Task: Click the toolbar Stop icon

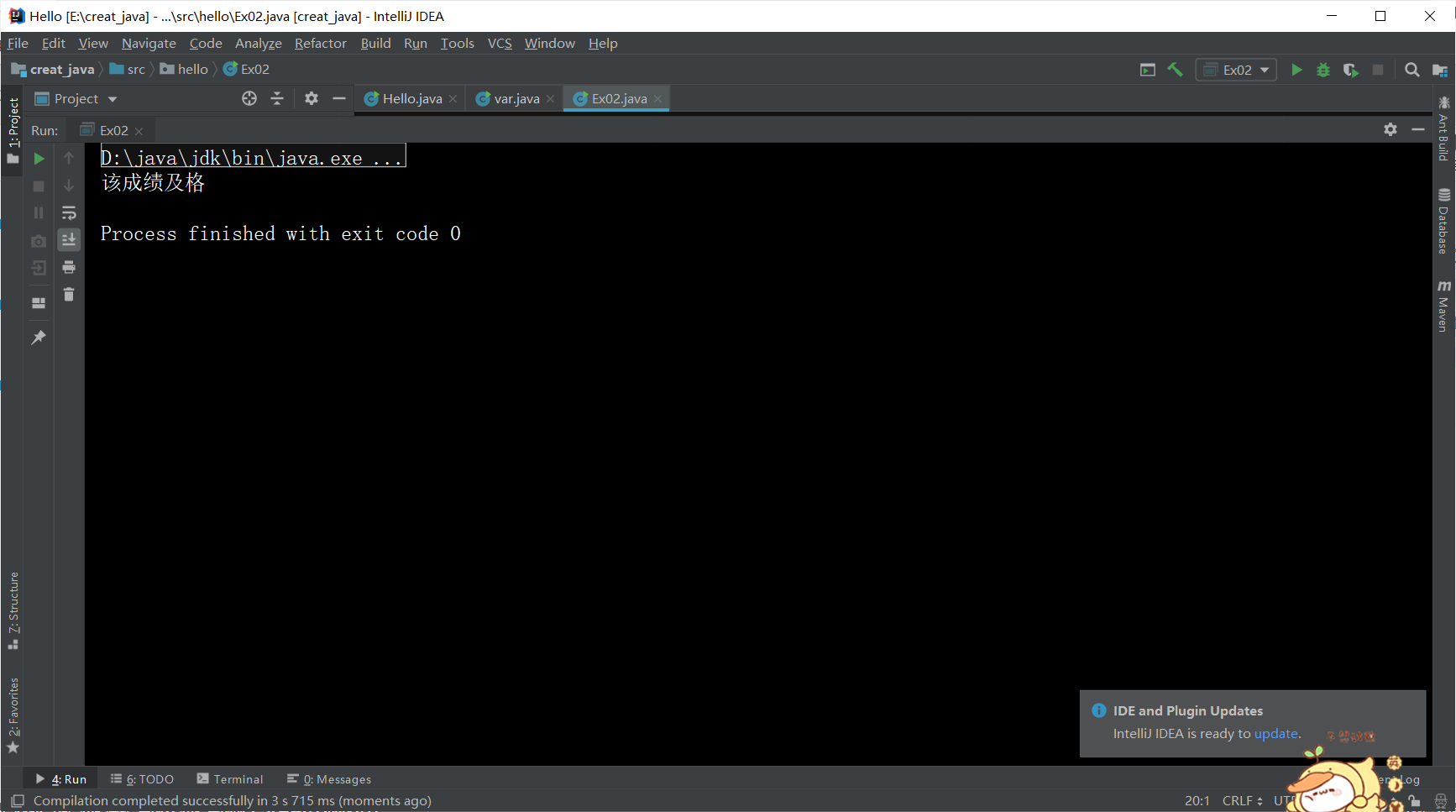Action: click(x=1378, y=70)
